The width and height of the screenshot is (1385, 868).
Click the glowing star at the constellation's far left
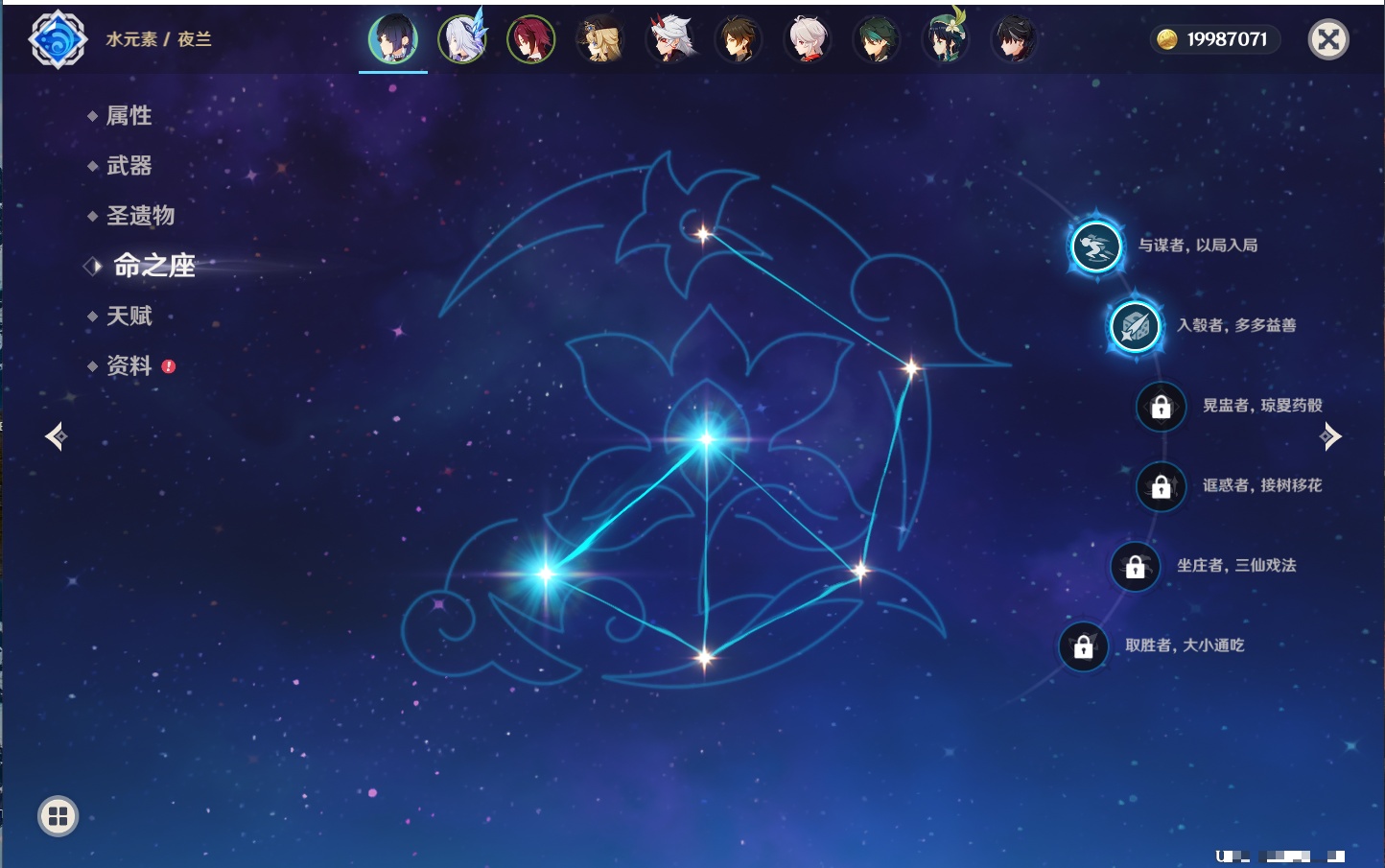coord(546,574)
